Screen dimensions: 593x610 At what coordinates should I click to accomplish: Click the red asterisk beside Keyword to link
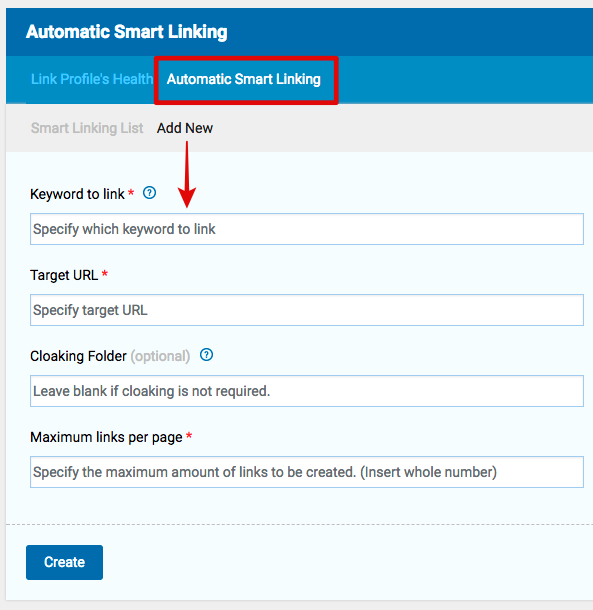click(131, 192)
